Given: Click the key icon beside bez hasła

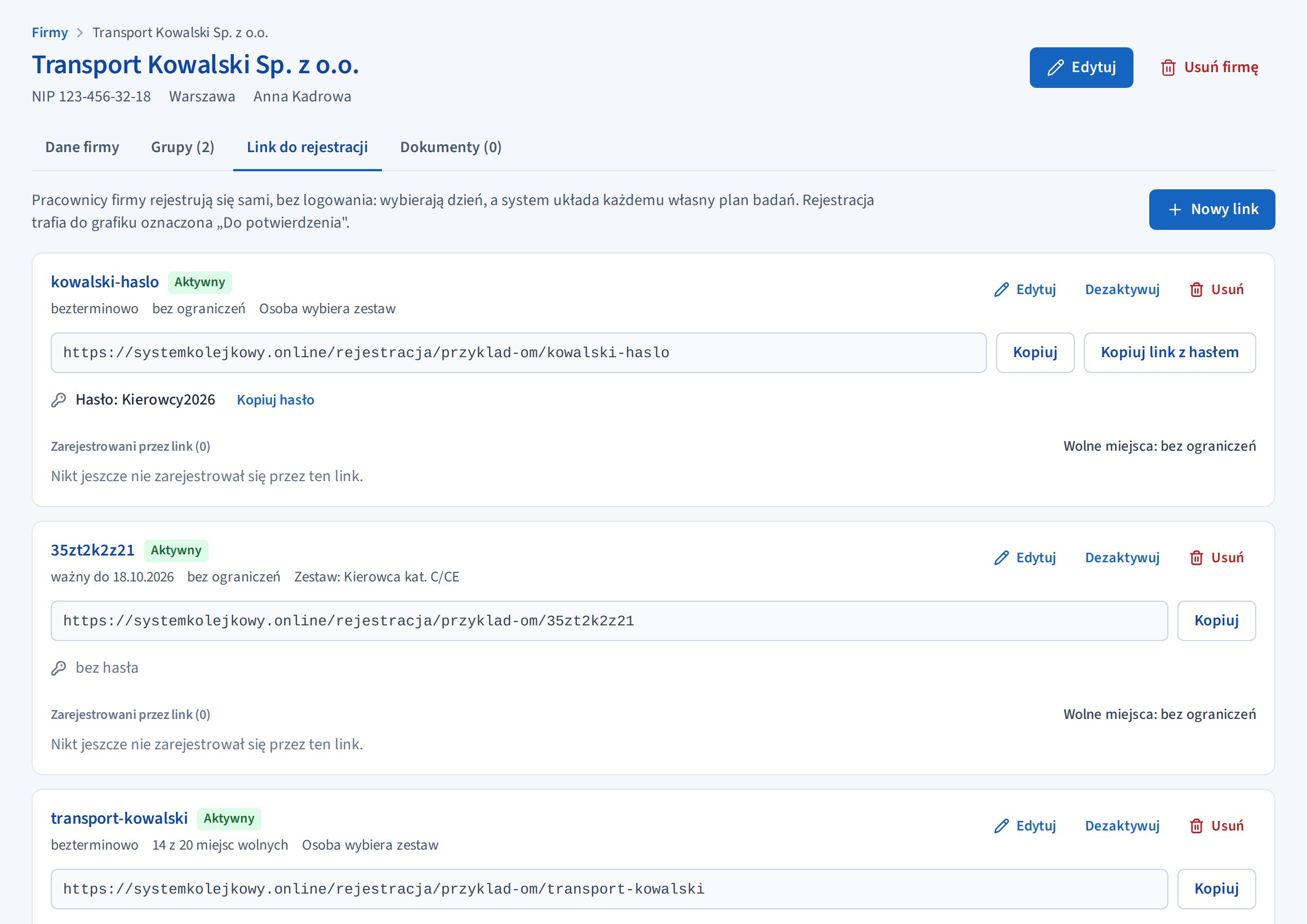Looking at the screenshot, I should pyautogui.click(x=59, y=668).
